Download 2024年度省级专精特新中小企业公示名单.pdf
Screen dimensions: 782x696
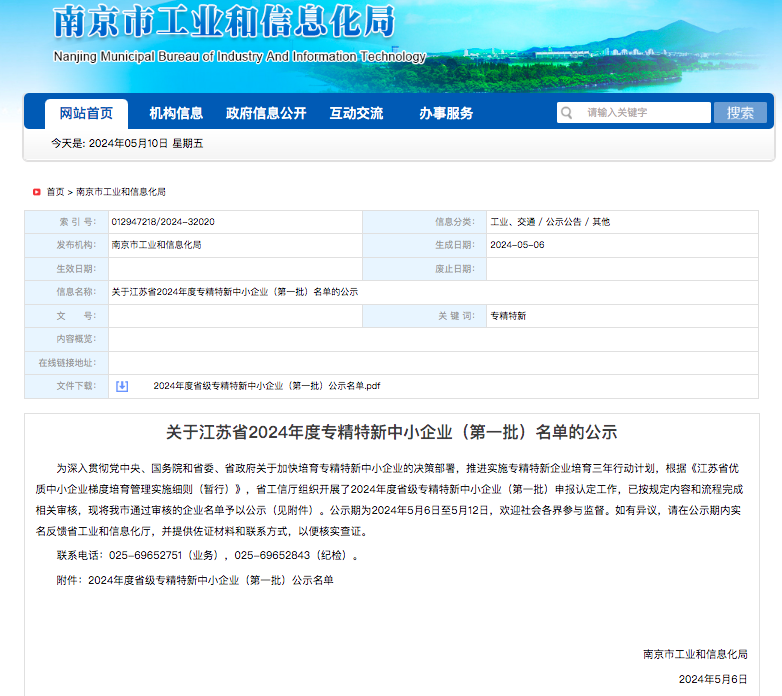(x=266, y=386)
